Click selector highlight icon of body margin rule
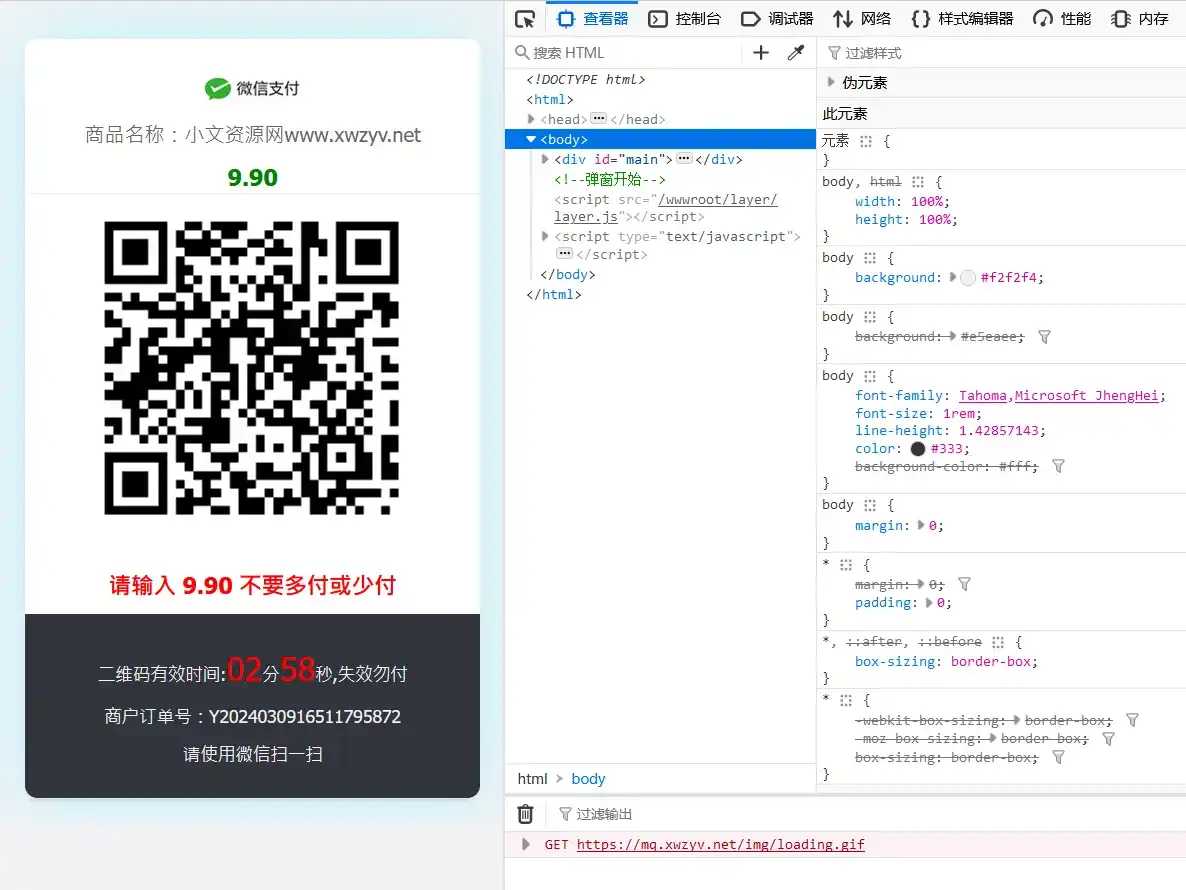Screen dimensions: 1186x890 (x=870, y=505)
